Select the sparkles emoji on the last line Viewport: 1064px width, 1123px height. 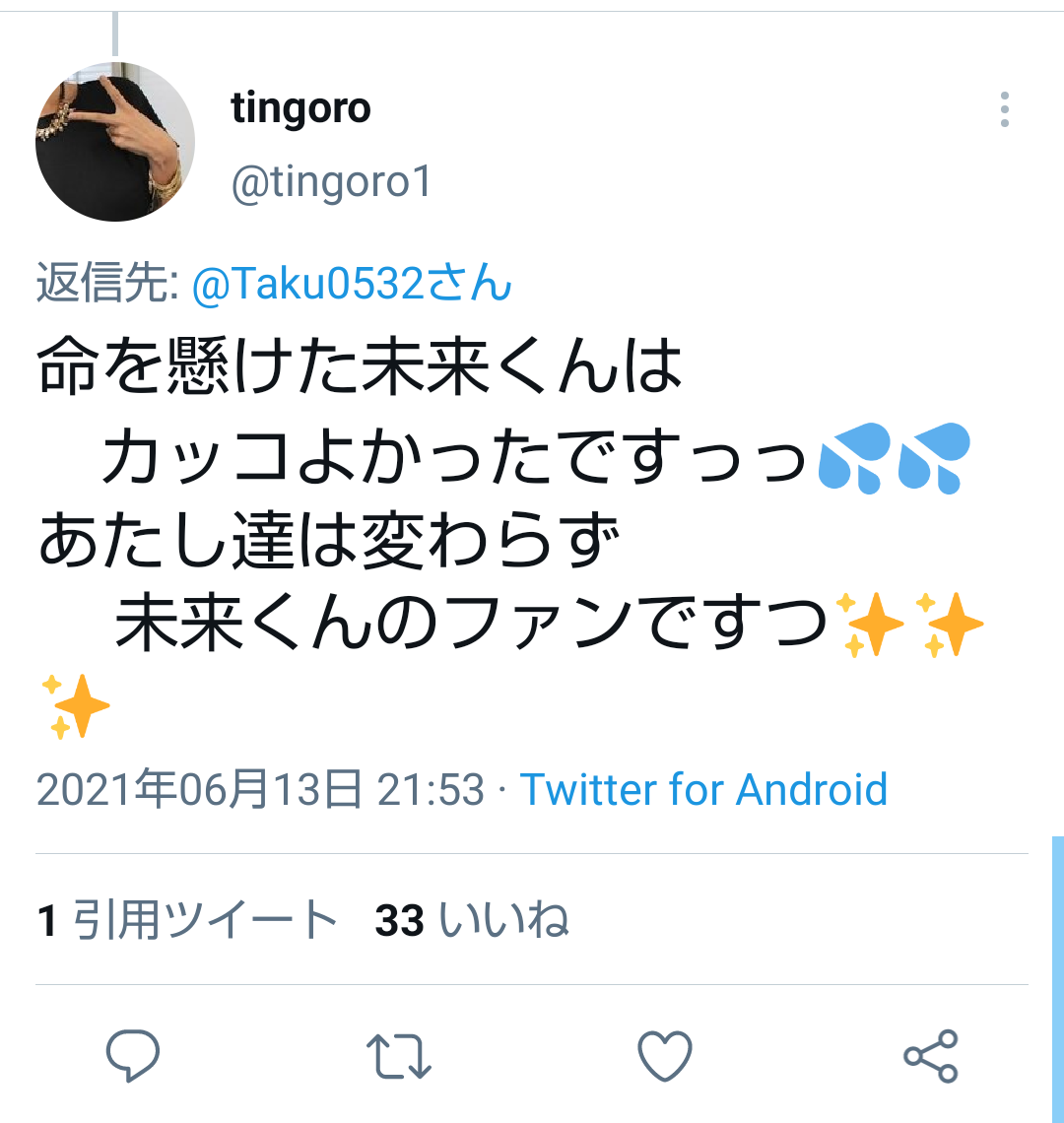(x=75, y=706)
